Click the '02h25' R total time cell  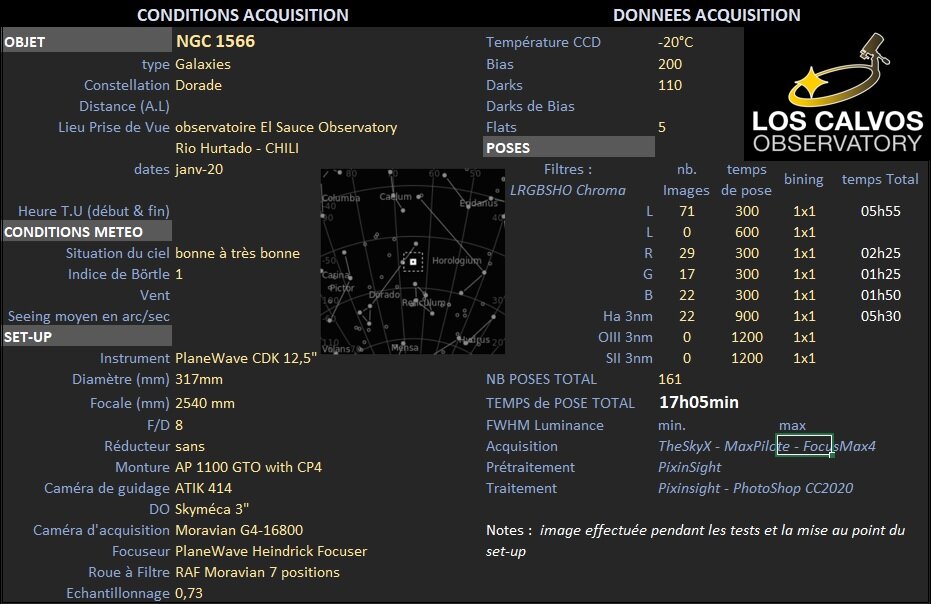tap(881, 253)
